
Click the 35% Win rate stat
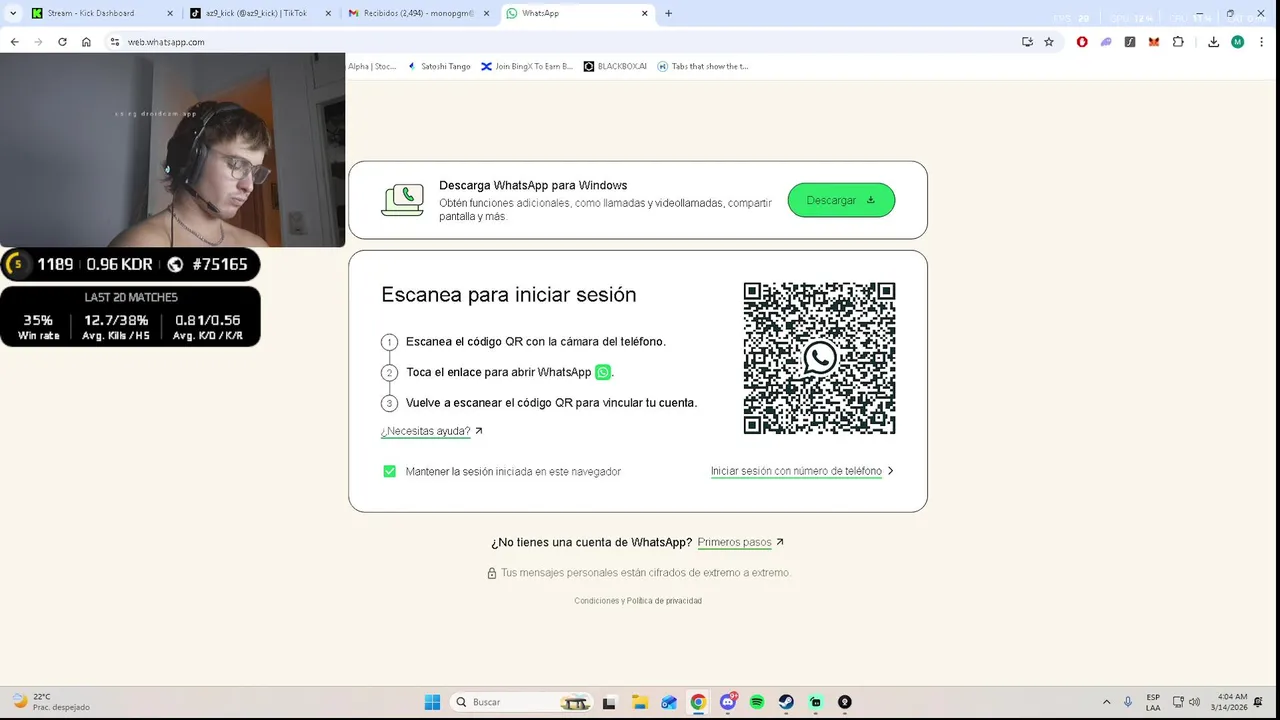coord(38,327)
